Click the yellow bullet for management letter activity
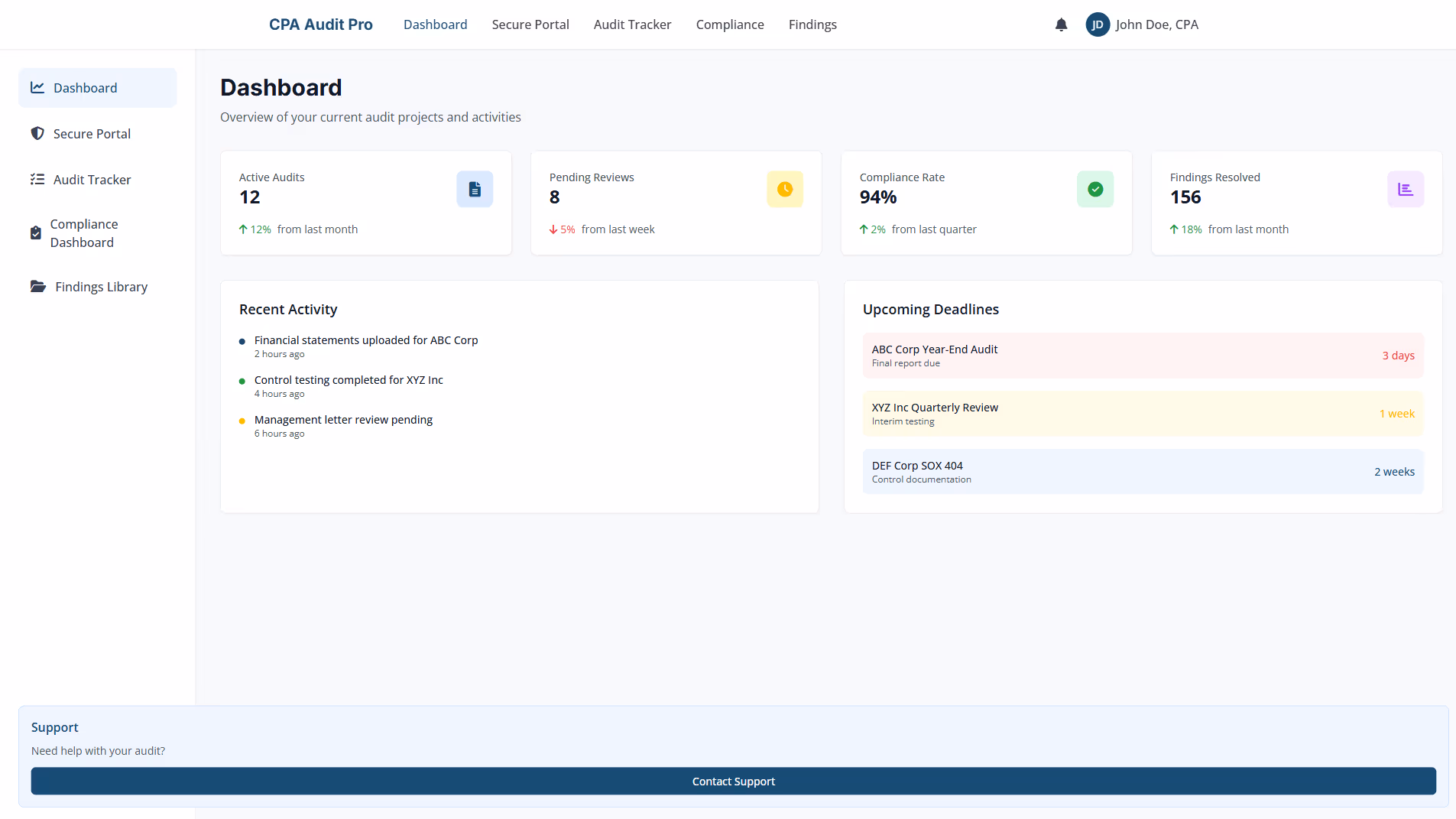The width and height of the screenshot is (1456, 819). click(x=242, y=421)
